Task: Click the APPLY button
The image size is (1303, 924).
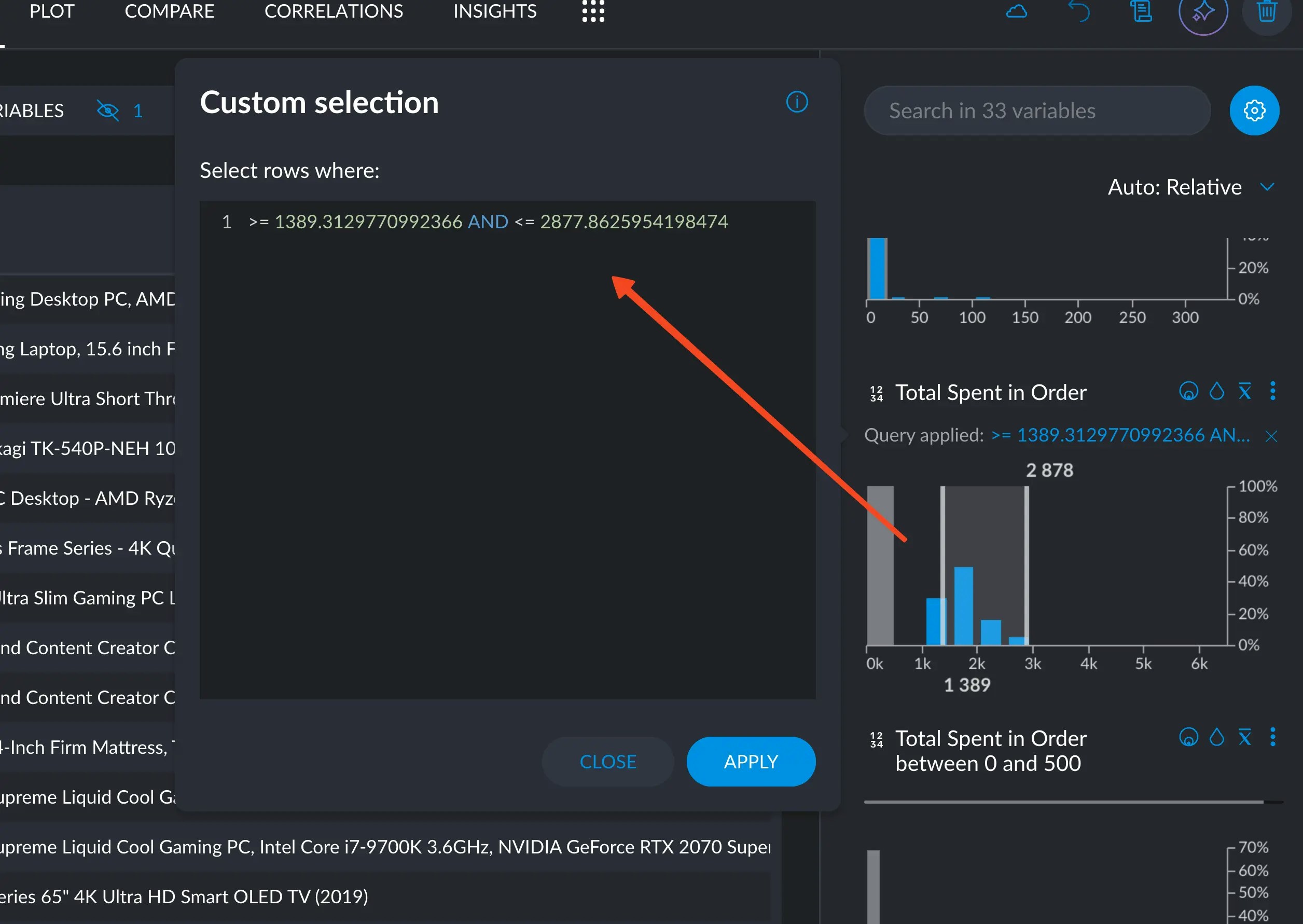Action: coord(750,762)
